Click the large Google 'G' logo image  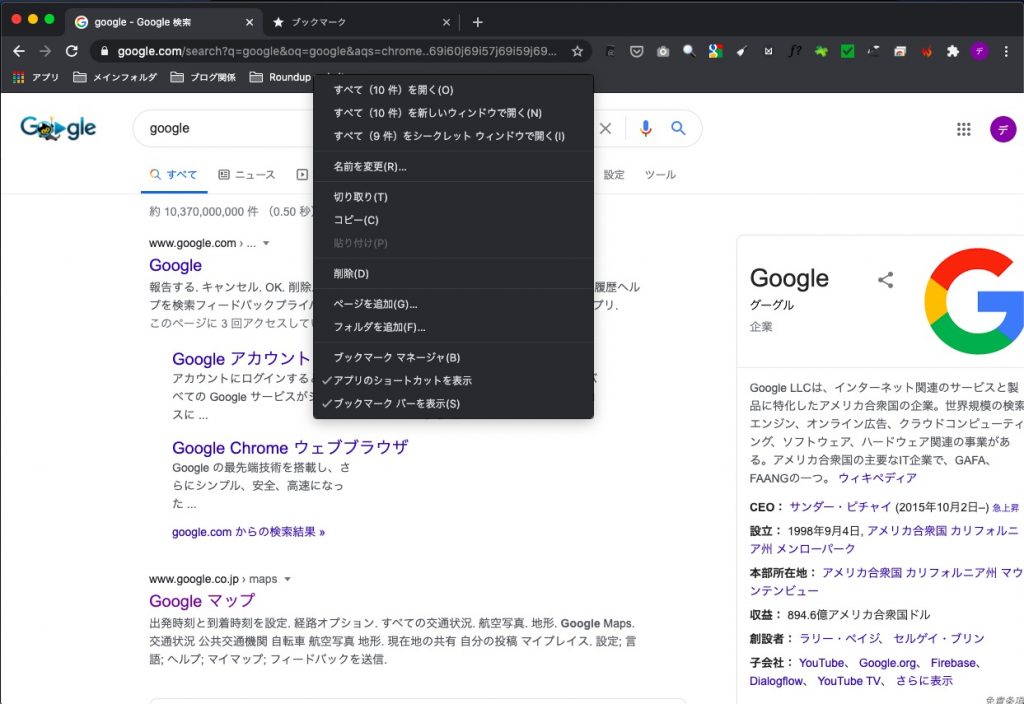tap(974, 301)
